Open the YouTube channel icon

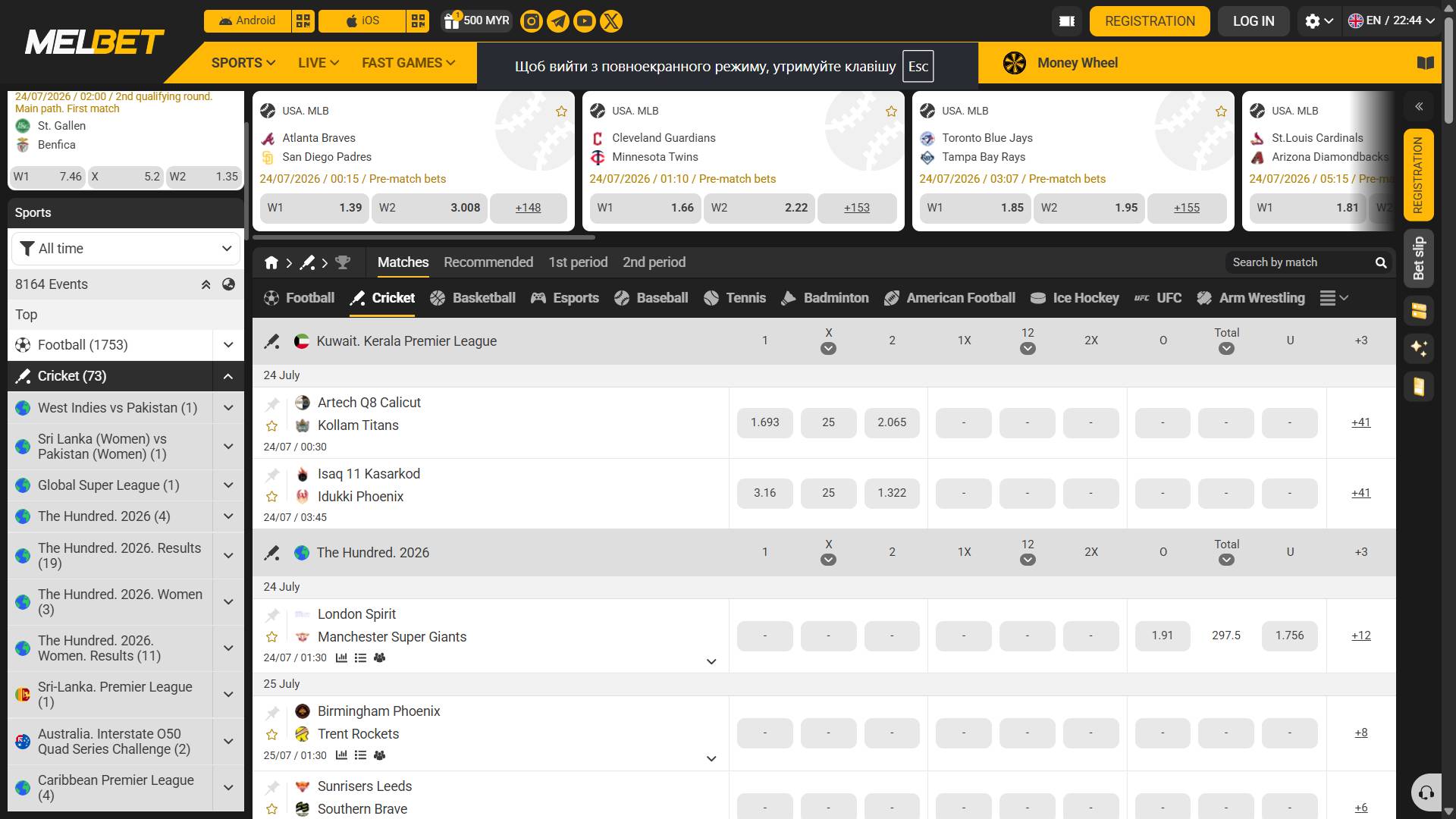585,21
